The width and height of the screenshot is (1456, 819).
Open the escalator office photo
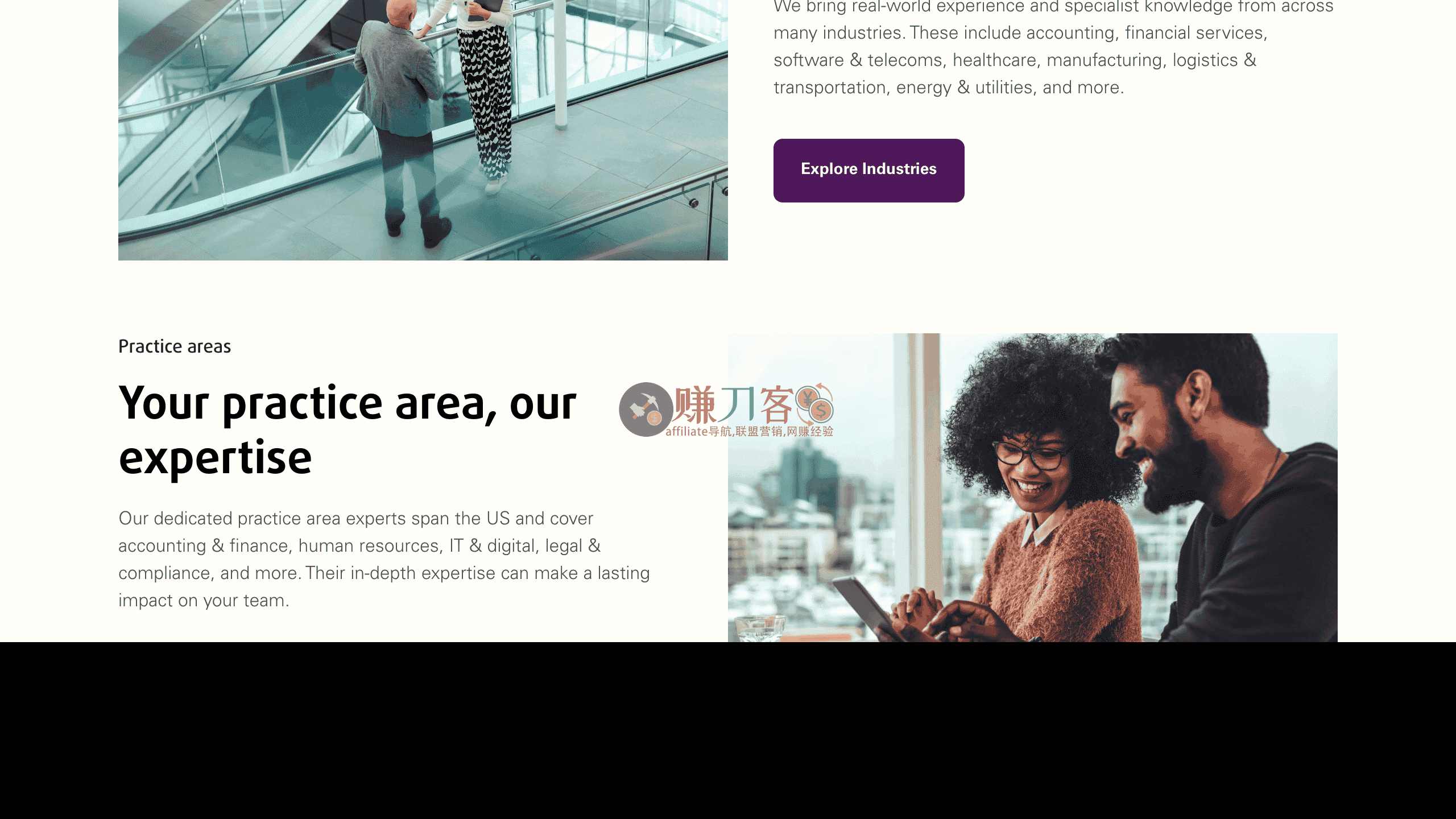point(423,130)
